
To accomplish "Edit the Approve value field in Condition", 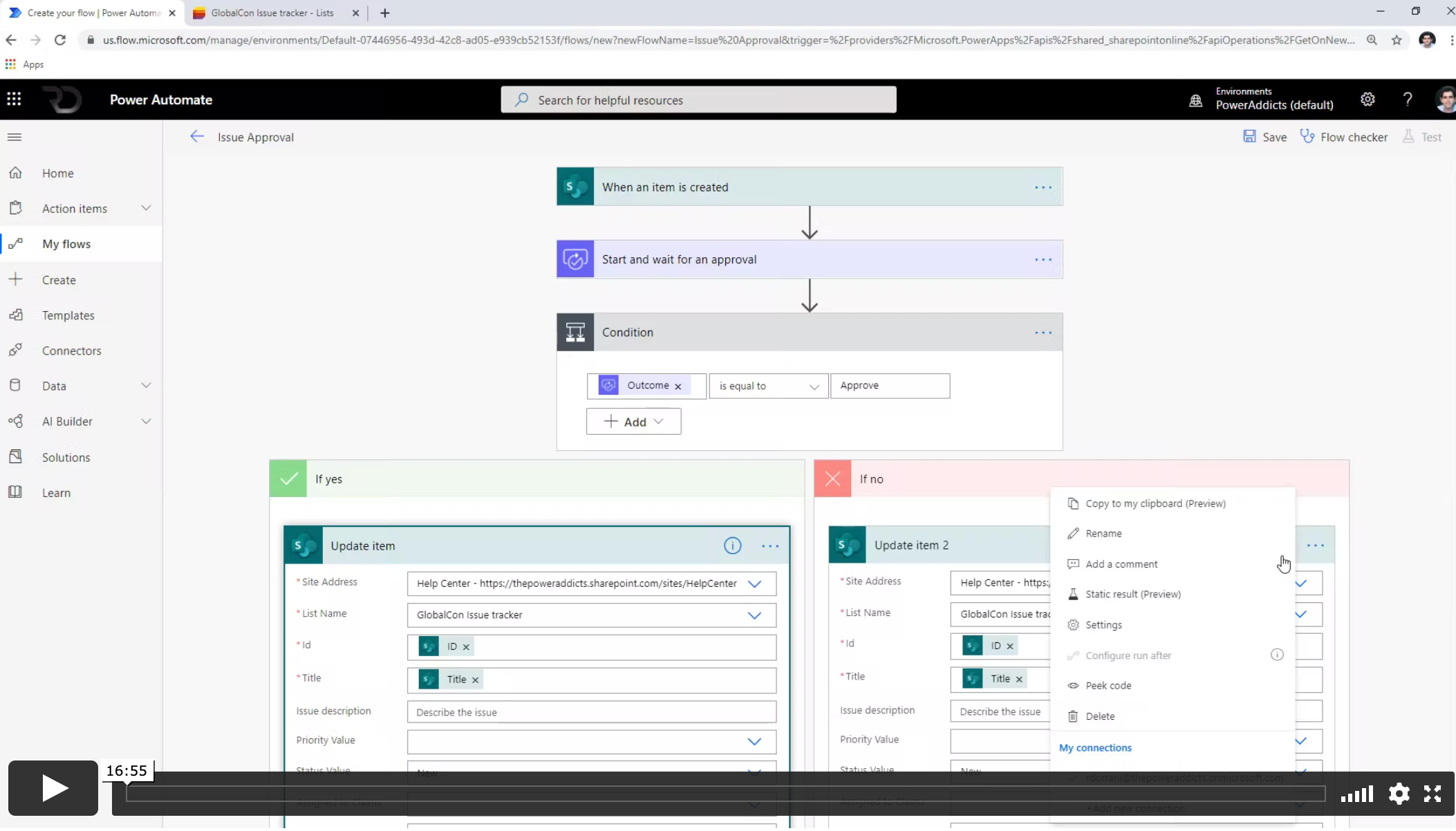I will (x=890, y=386).
